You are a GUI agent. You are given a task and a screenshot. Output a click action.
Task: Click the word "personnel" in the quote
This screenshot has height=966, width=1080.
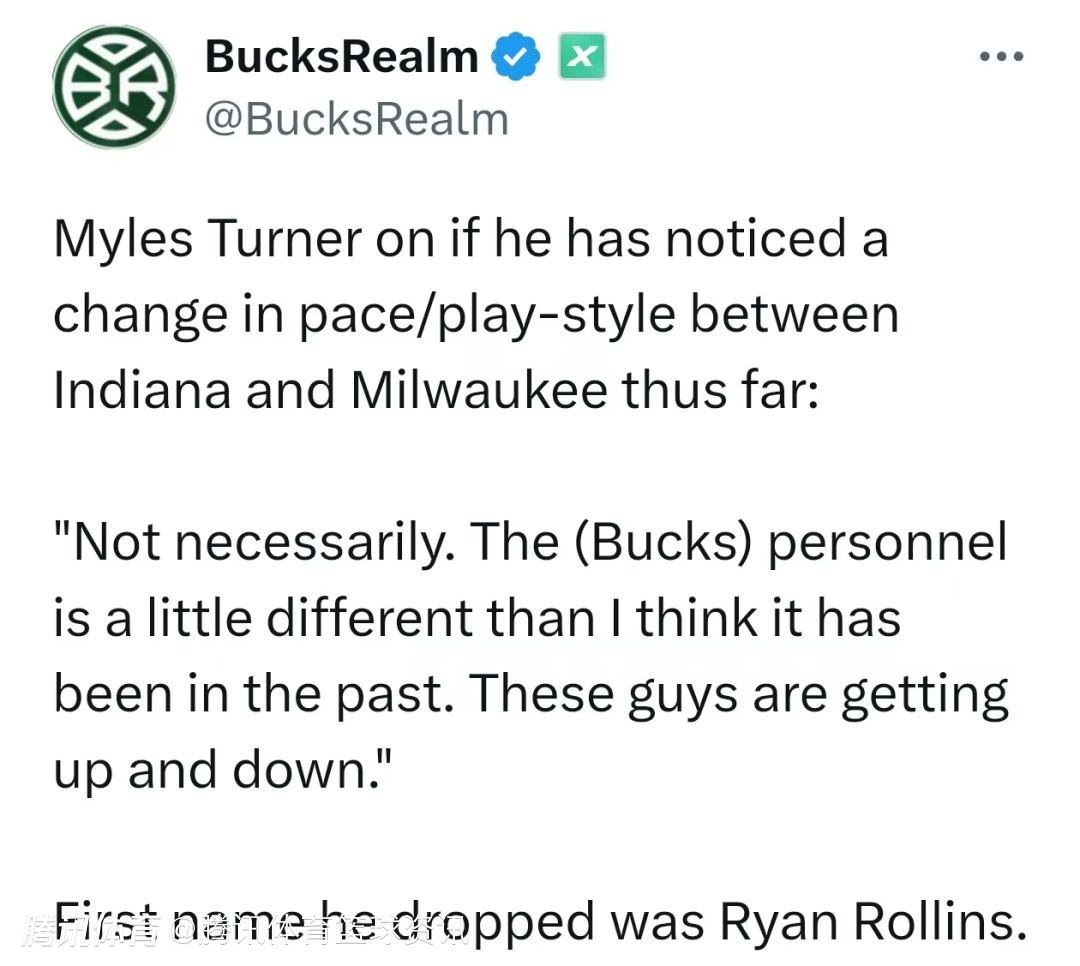click(x=887, y=542)
